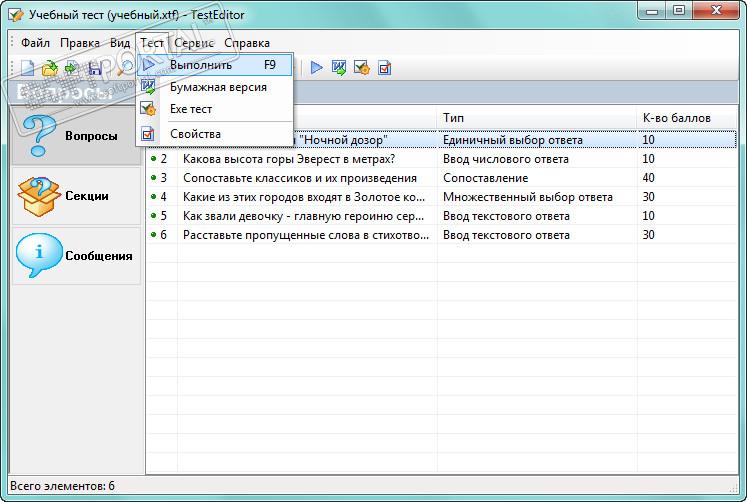
Task: Click score 30 in the Множественный выбор row
Action: tap(648, 197)
